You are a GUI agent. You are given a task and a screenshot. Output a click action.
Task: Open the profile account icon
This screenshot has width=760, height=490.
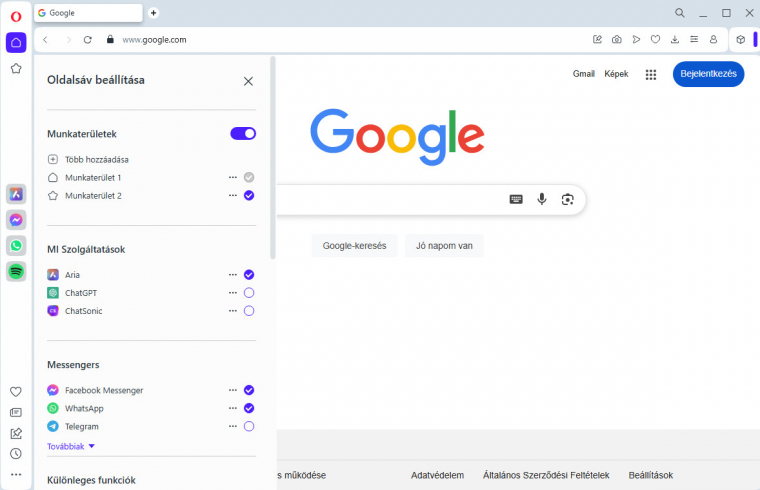(x=713, y=40)
